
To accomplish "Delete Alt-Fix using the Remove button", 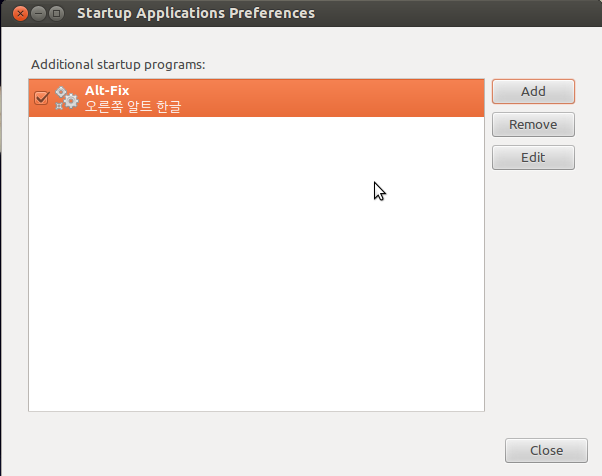I will click(533, 124).
